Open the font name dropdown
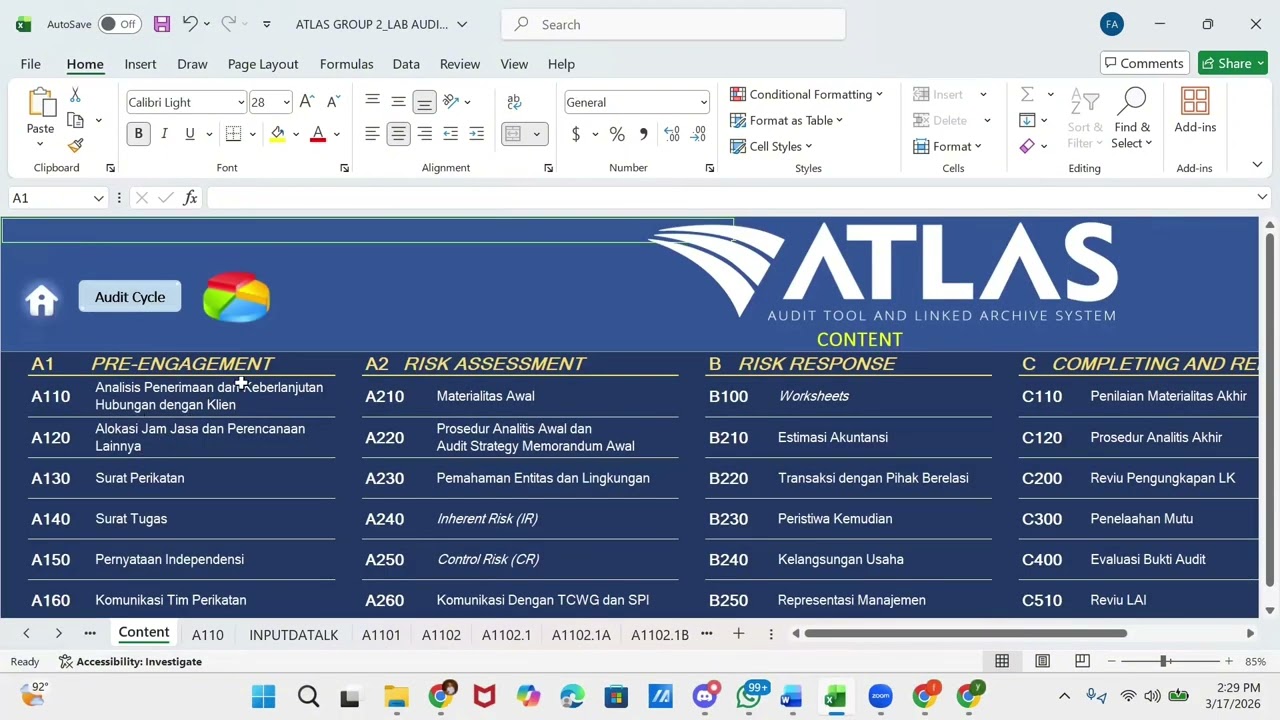This screenshot has width=1280, height=720. [x=241, y=102]
